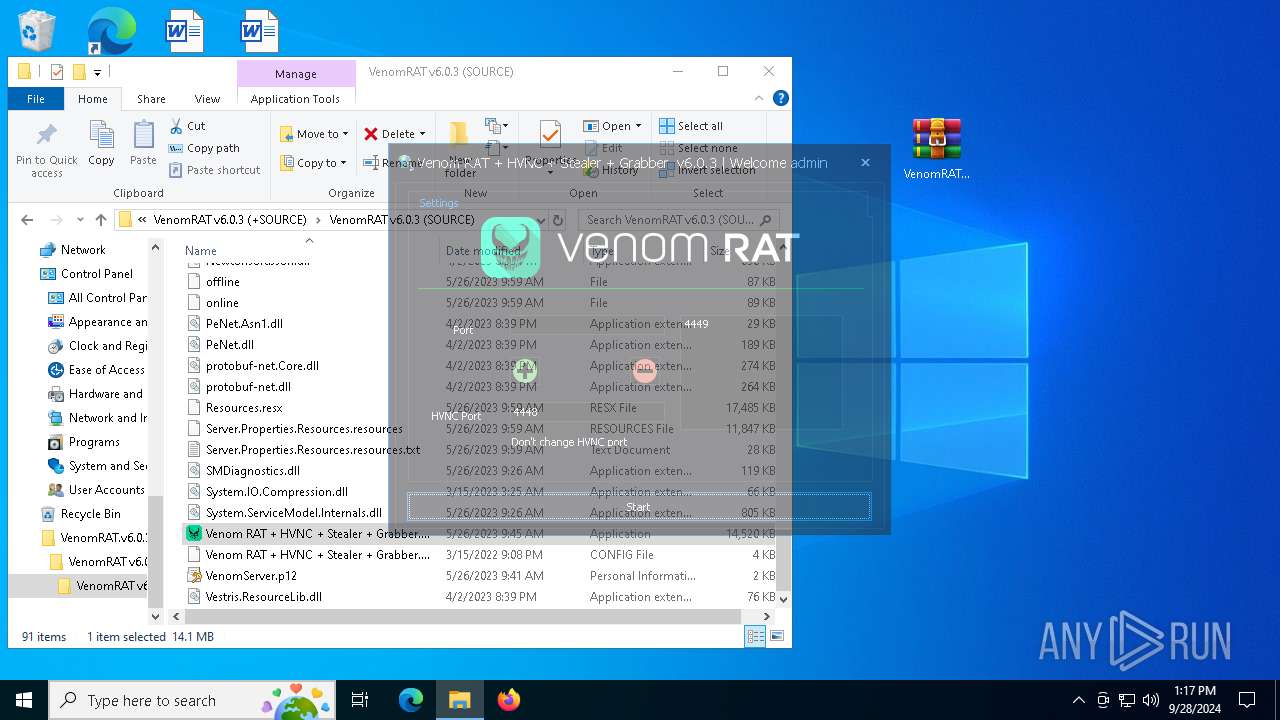Show hidden system tray icons chevron
Viewport: 1280px width, 720px height.
1078,700
